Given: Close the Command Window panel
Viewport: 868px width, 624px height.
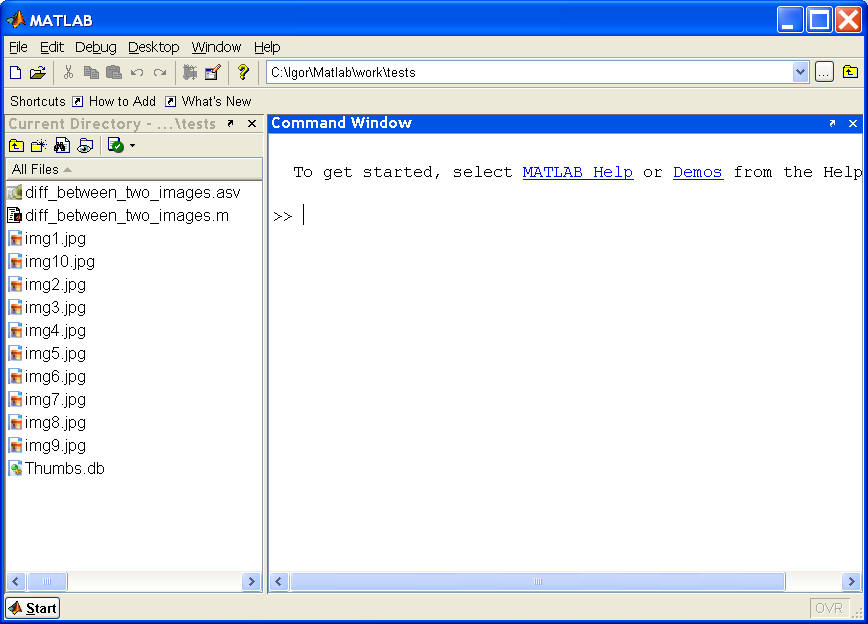Looking at the screenshot, I should tap(853, 123).
